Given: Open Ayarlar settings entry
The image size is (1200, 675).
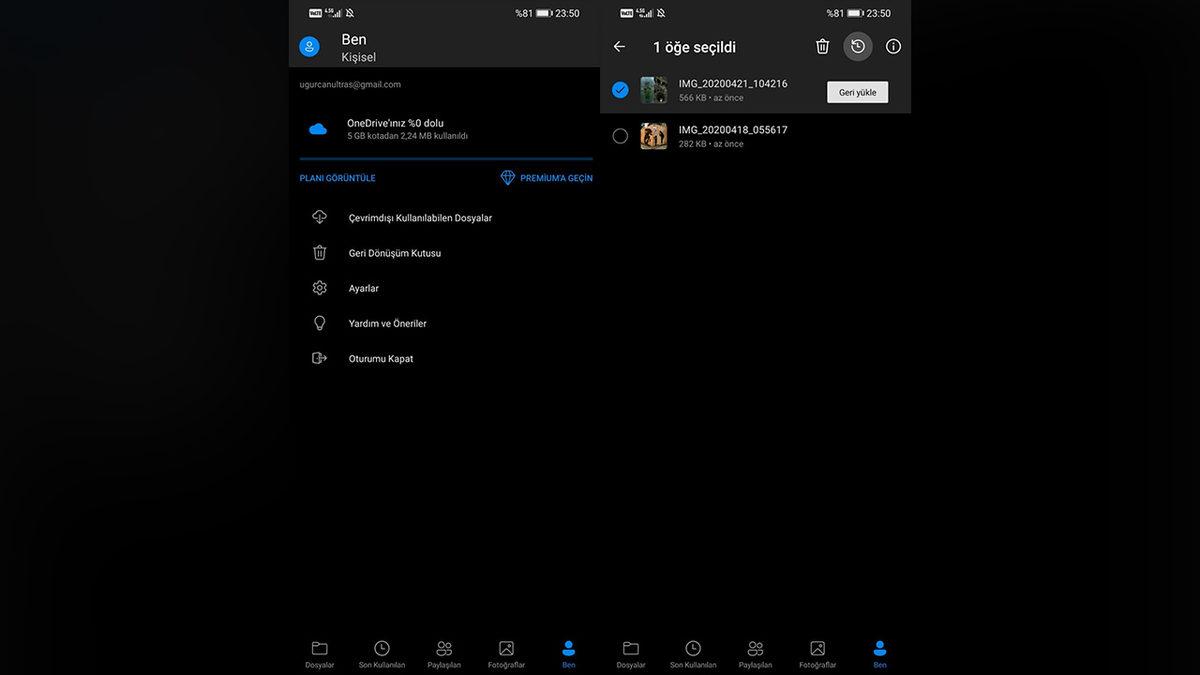Looking at the screenshot, I should pos(364,288).
